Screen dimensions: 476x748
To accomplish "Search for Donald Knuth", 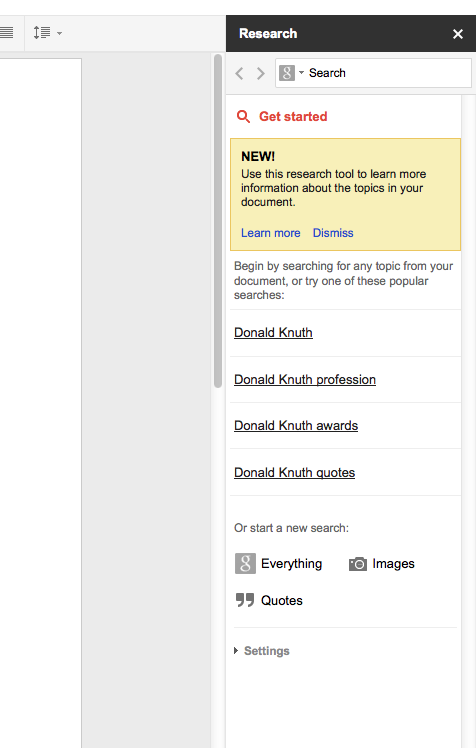I will coord(273,332).
